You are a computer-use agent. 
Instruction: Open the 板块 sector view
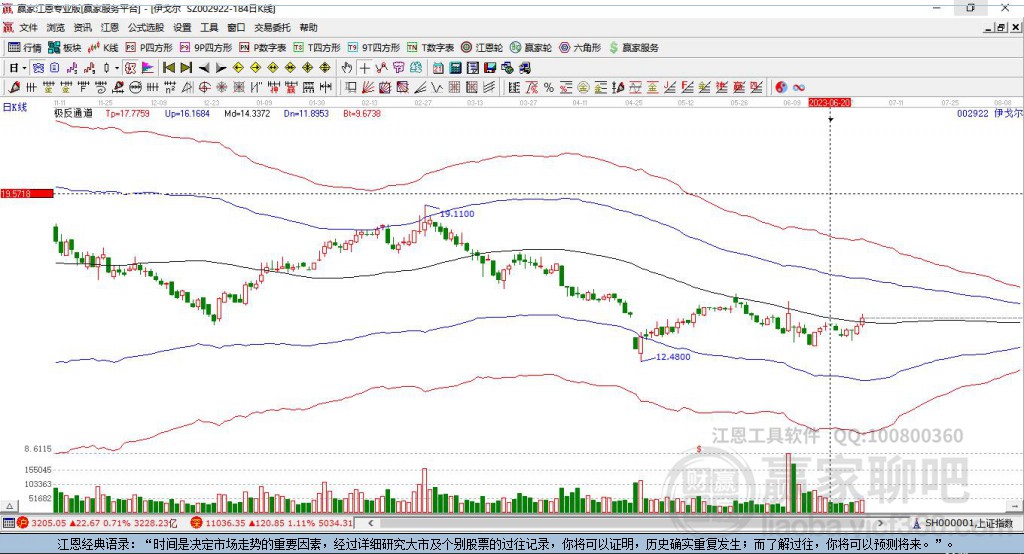coord(65,48)
